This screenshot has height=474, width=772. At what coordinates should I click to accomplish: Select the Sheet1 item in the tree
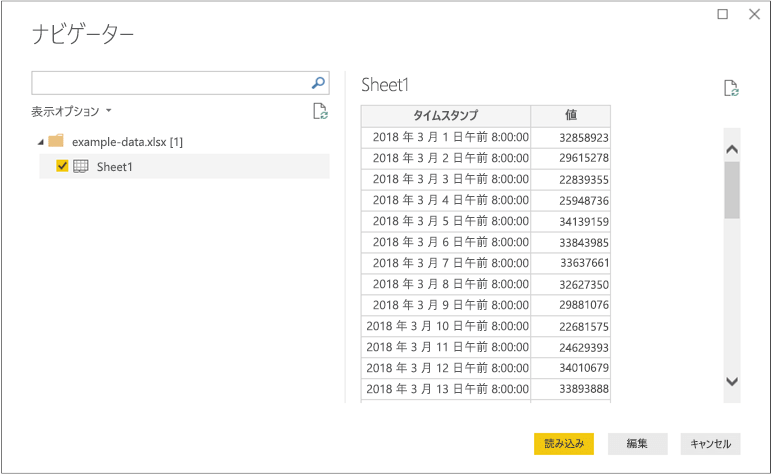tap(114, 167)
